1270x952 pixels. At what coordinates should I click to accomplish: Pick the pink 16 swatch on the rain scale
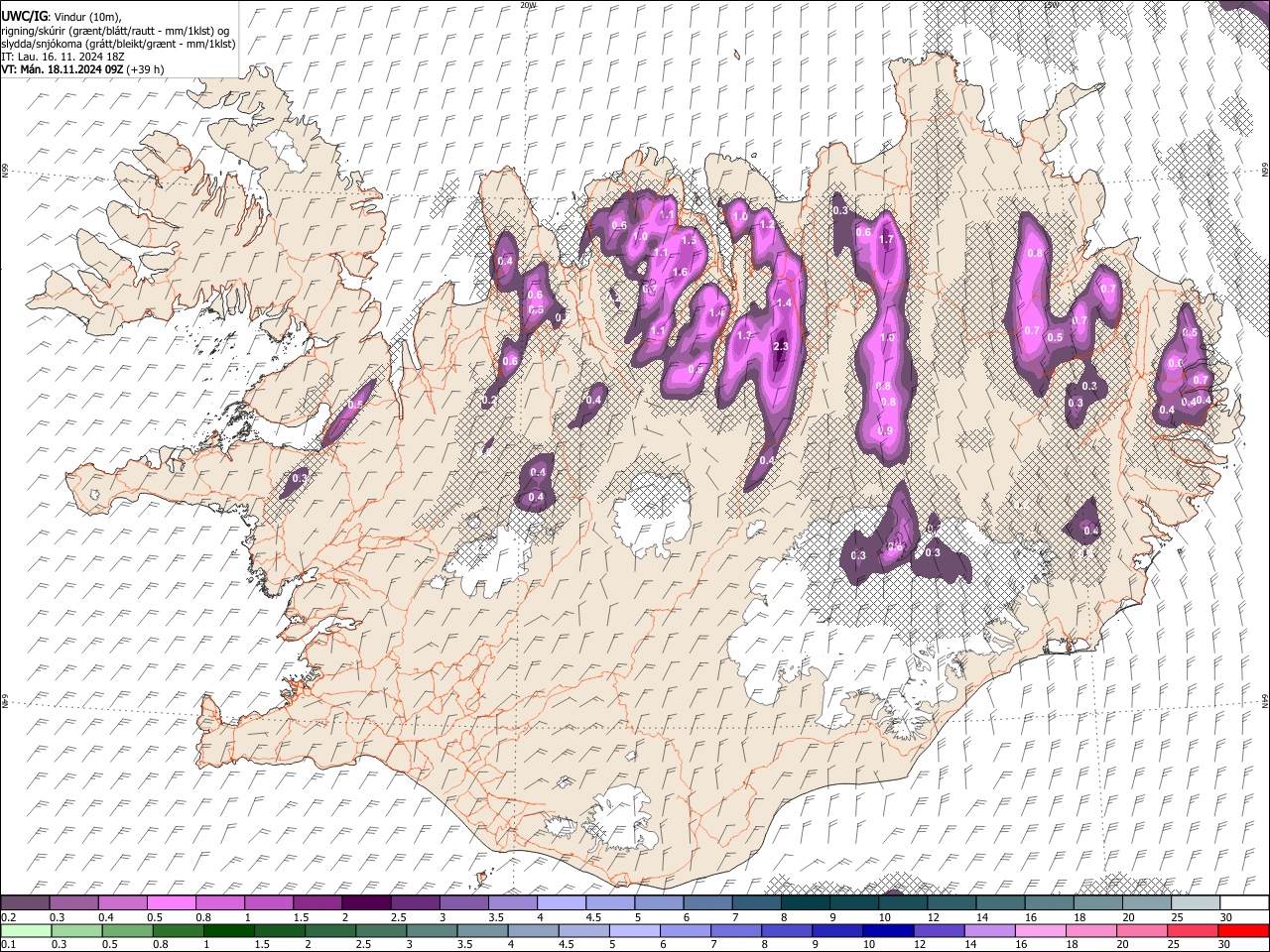pyautogui.click(x=1040, y=931)
